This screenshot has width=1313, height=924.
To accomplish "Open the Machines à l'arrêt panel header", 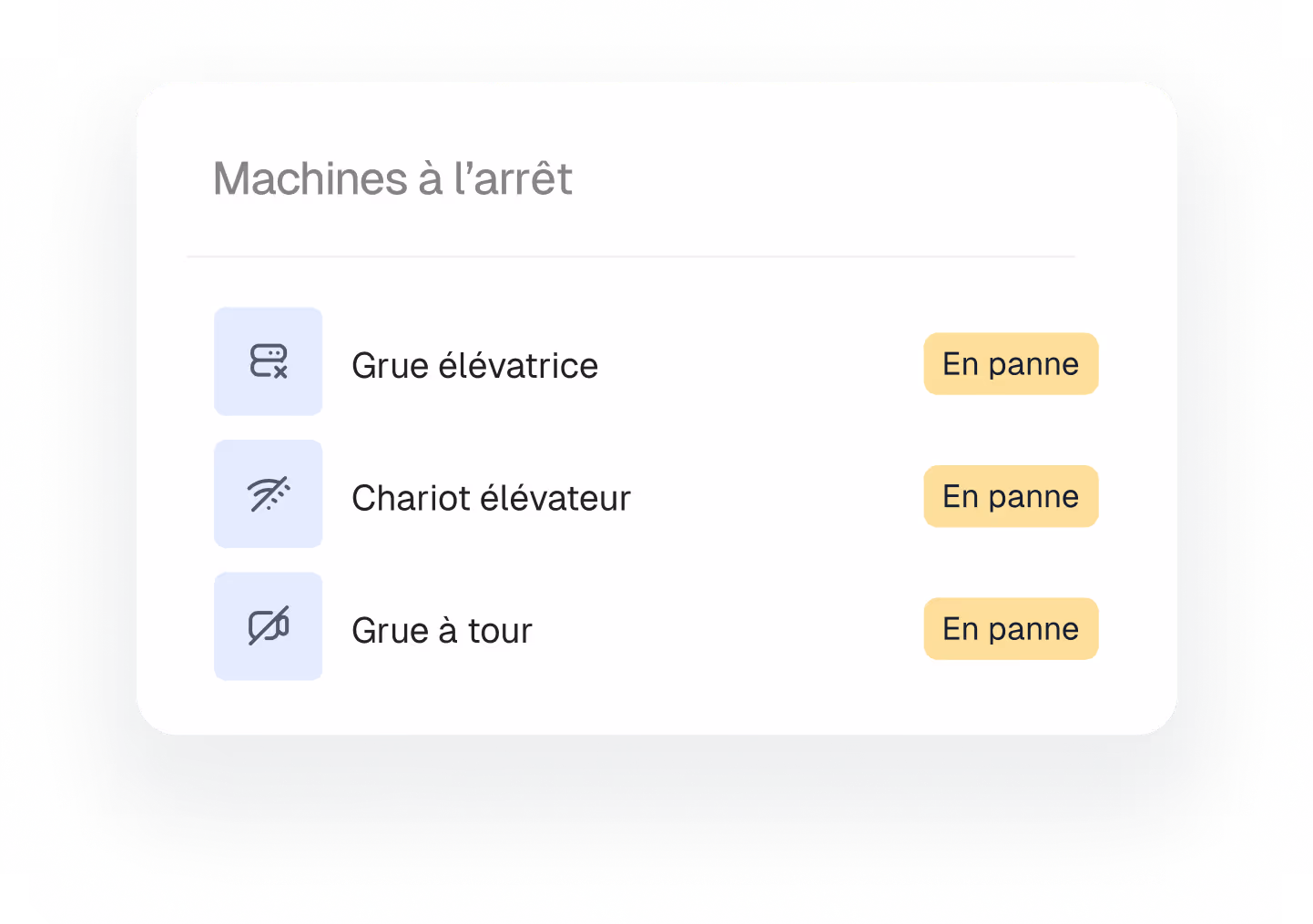I will click(x=392, y=178).
